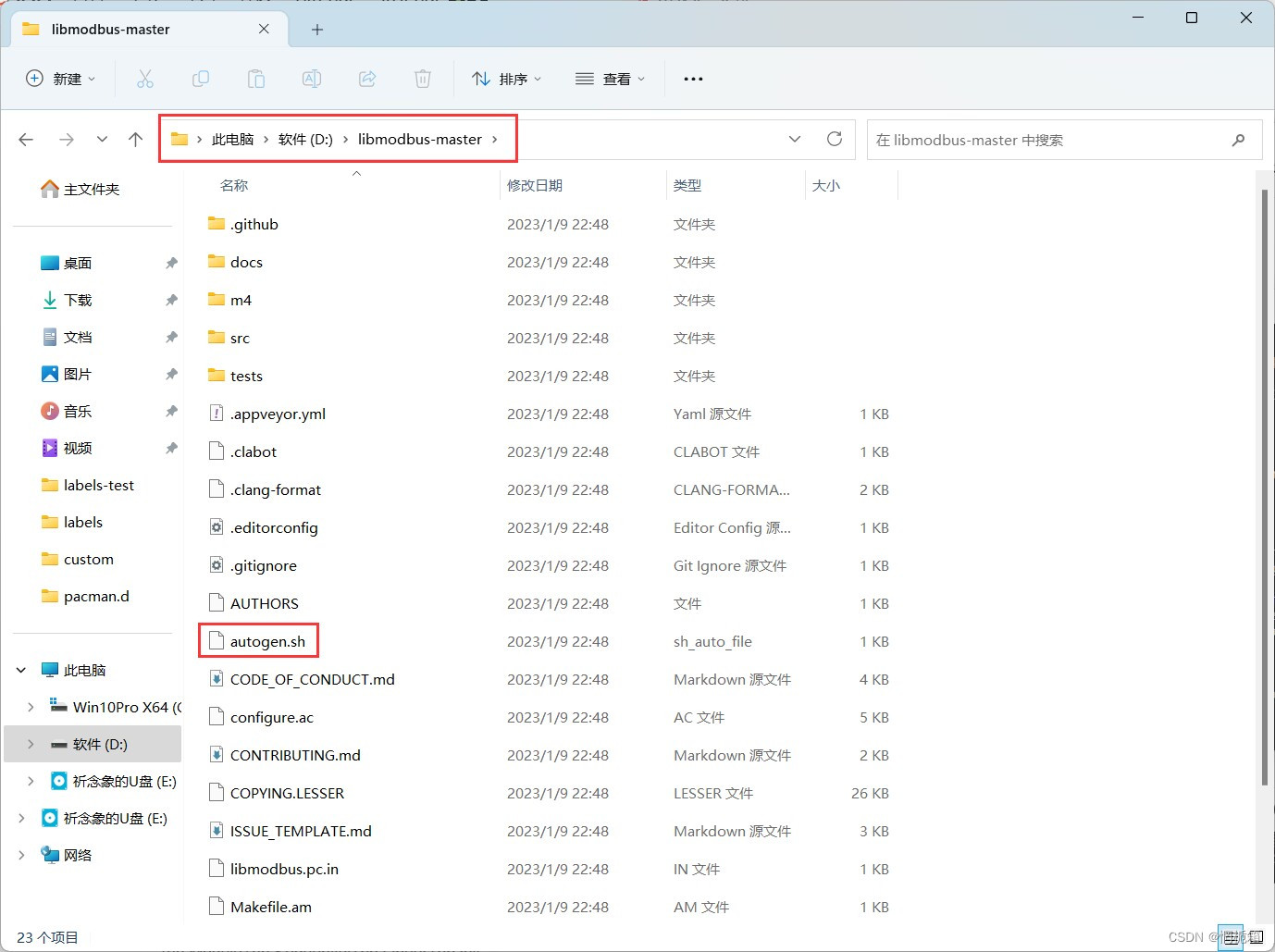Click the Back navigation arrow

click(25, 139)
